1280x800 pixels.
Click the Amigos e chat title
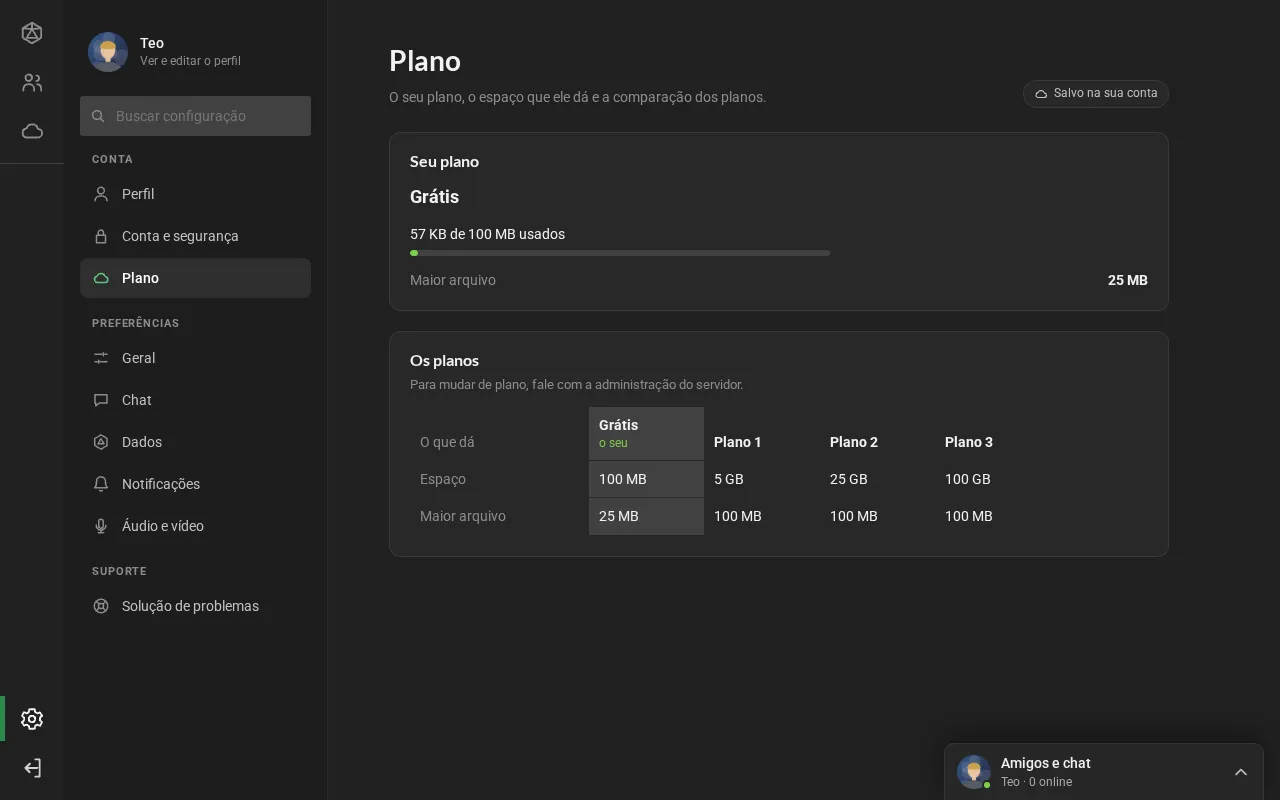tap(1046, 763)
